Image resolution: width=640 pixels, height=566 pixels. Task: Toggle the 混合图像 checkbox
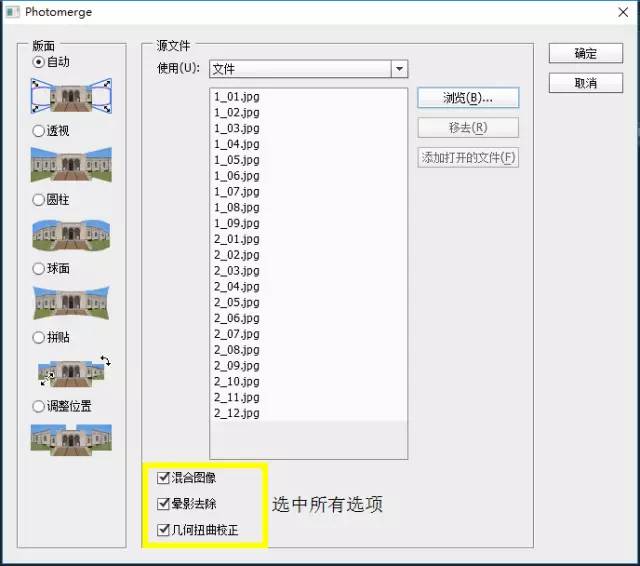click(163, 478)
